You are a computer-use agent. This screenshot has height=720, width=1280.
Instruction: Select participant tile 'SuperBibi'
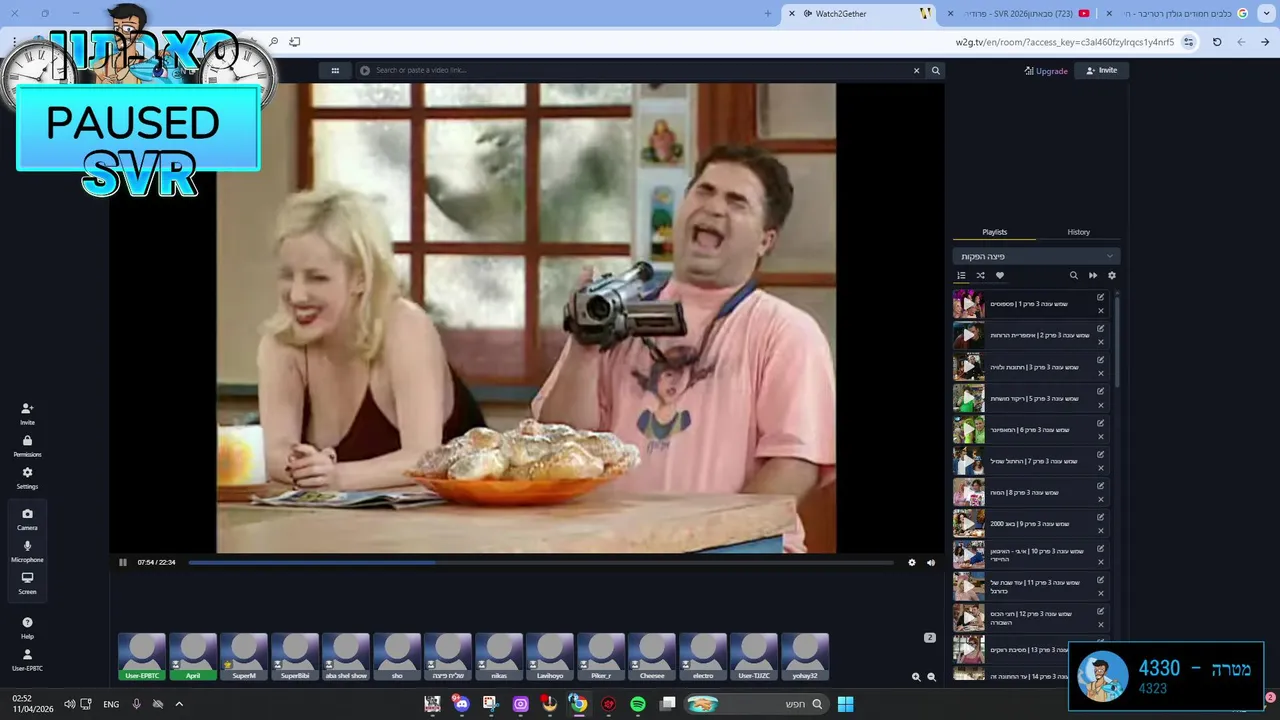point(295,657)
